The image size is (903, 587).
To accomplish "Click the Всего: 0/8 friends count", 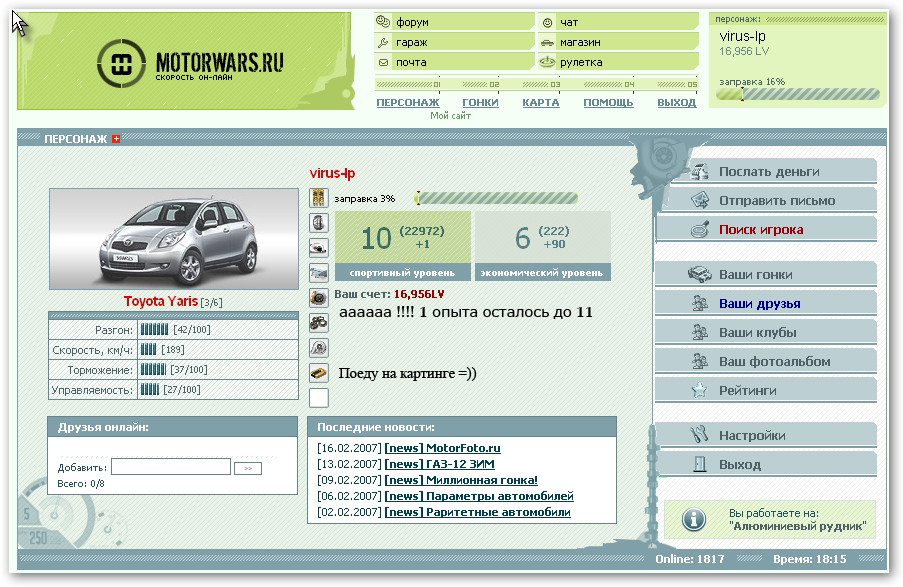I will [x=81, y=483].
